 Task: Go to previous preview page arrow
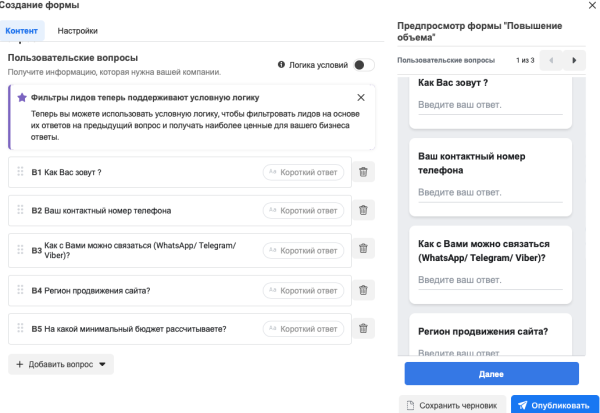(549, 60)
